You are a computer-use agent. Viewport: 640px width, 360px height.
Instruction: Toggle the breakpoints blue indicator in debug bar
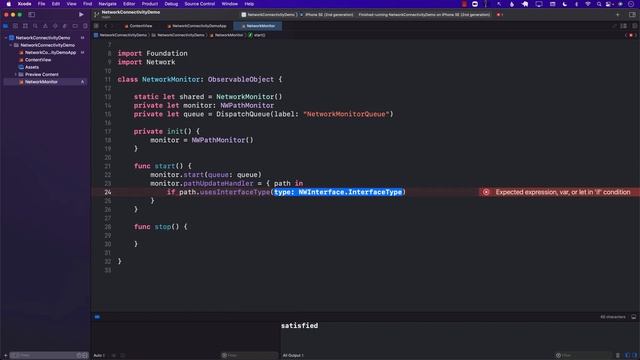(97, 317)
